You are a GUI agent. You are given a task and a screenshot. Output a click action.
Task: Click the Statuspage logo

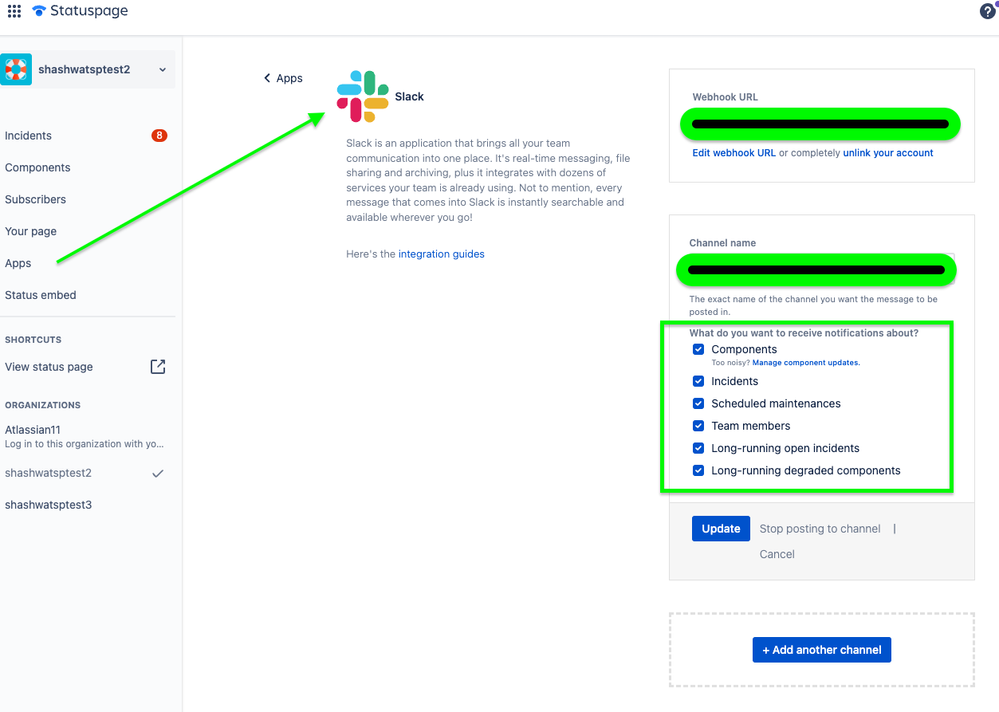point(80,11)
